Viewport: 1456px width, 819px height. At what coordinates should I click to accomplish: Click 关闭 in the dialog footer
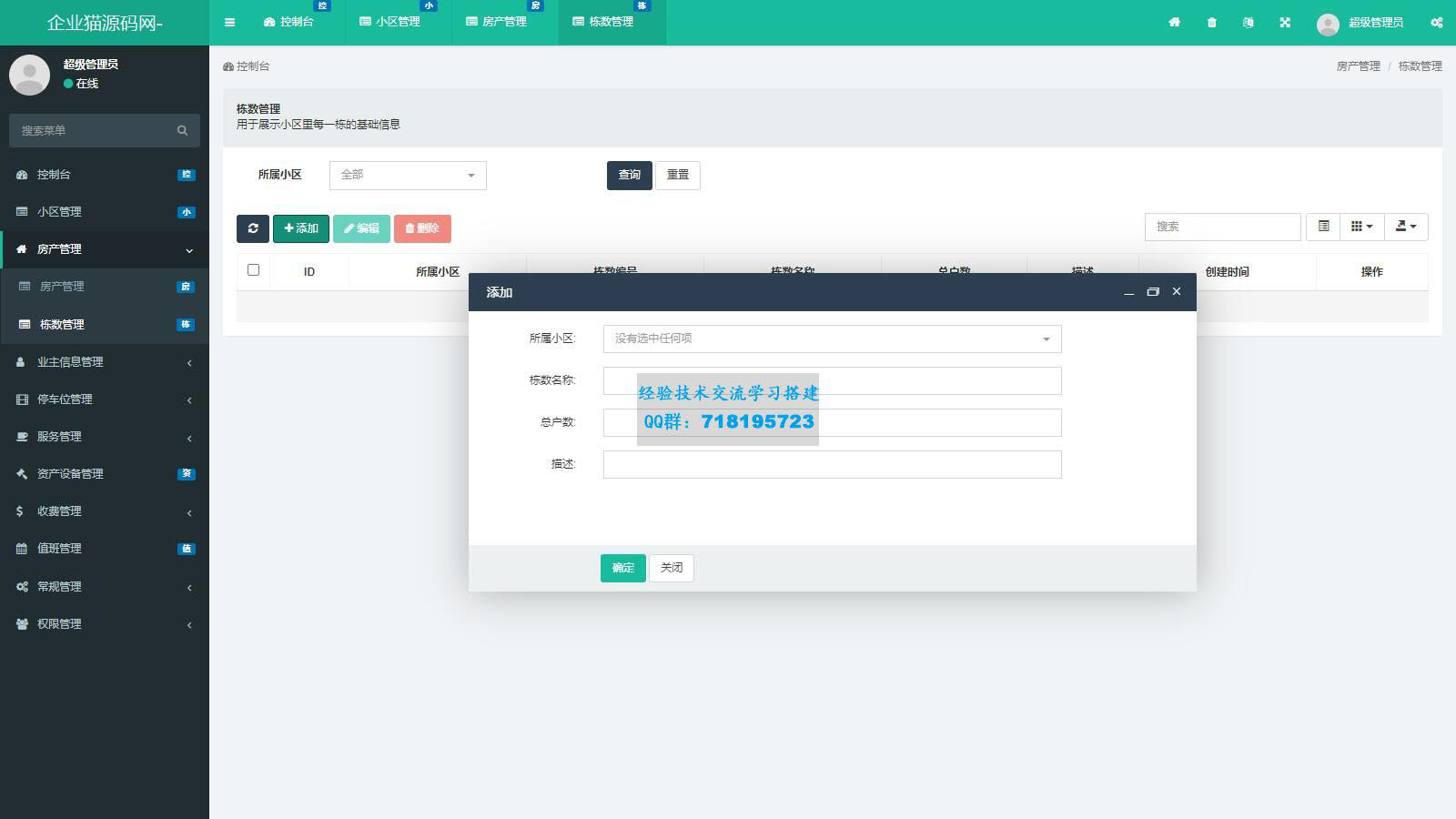click(x=672, y=568)
